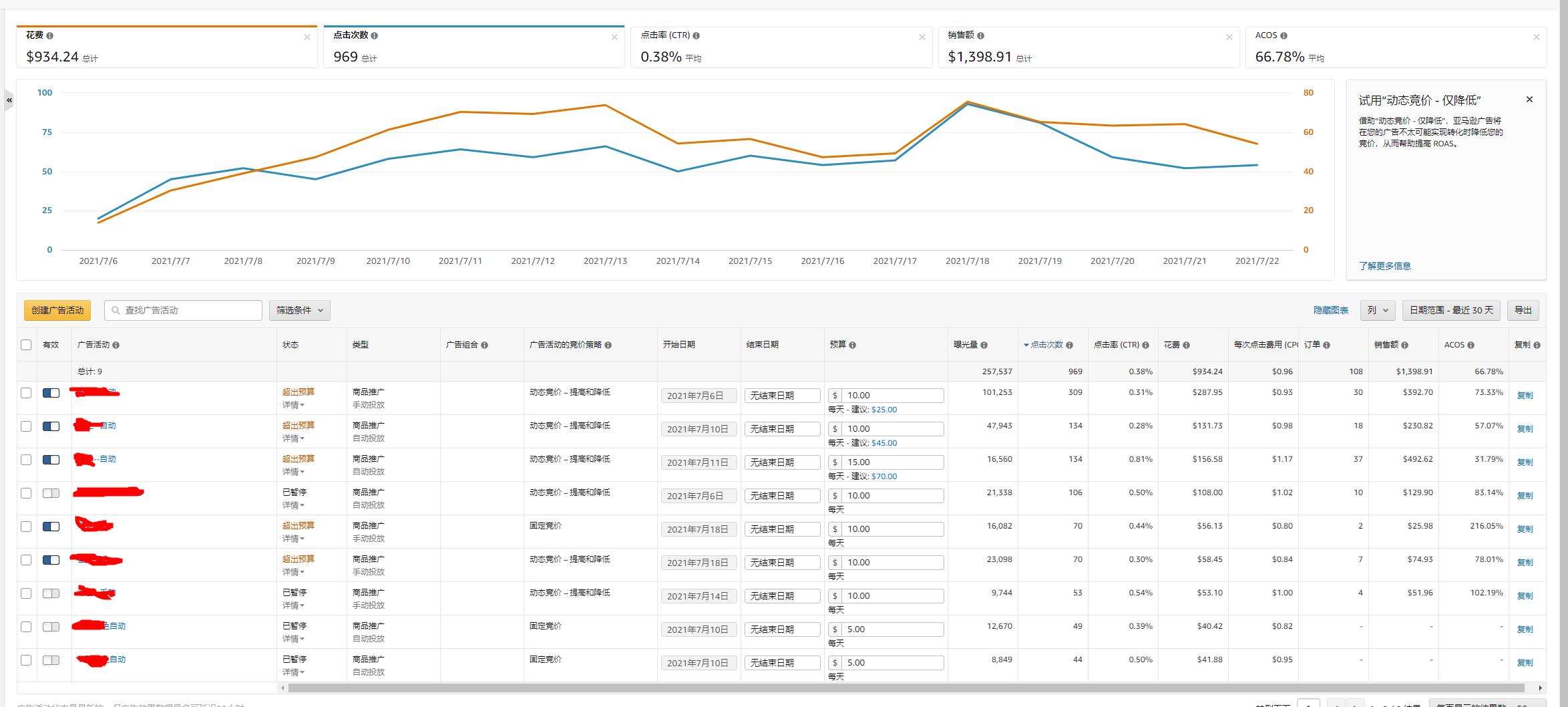This screenshot has width=1568, height=707.
Task: Close the 点击率 (CTR) metric card
Action: (x=922, y=37)
